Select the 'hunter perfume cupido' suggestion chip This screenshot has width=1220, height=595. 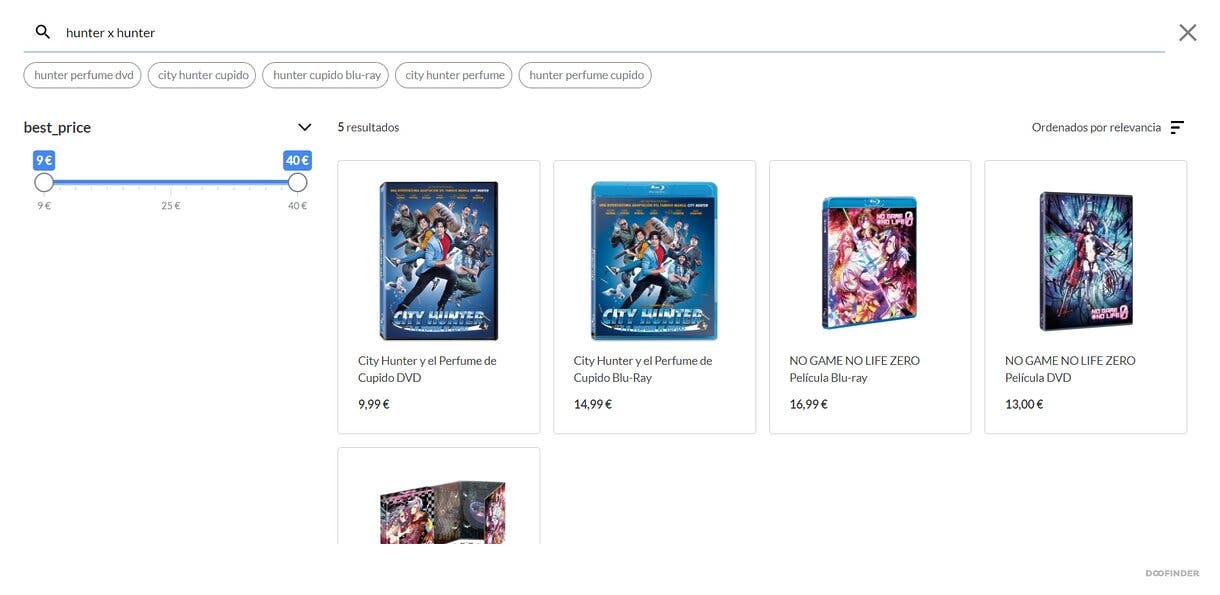click(586, 75)
